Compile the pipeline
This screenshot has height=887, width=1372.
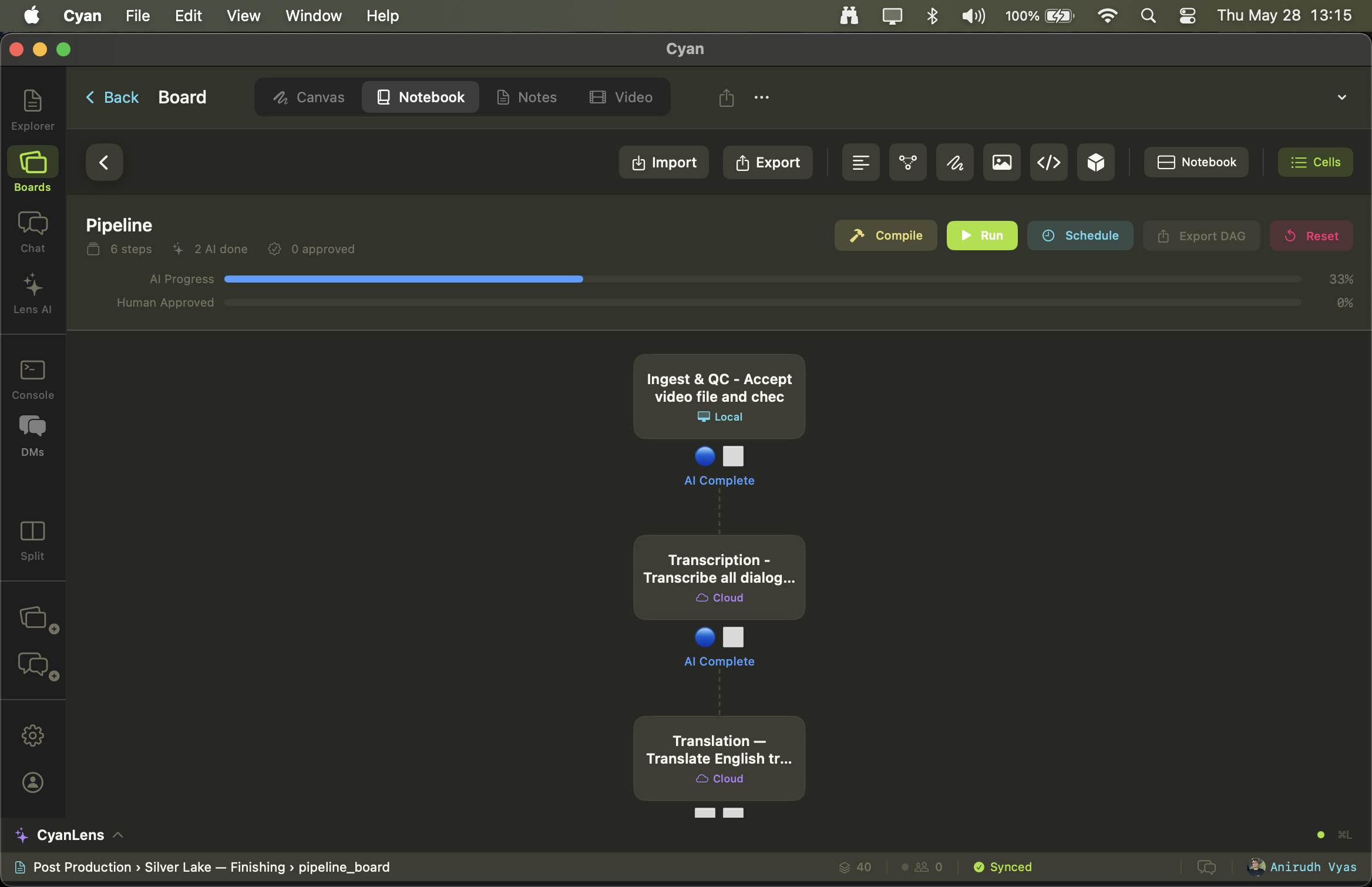pos(886,236)
